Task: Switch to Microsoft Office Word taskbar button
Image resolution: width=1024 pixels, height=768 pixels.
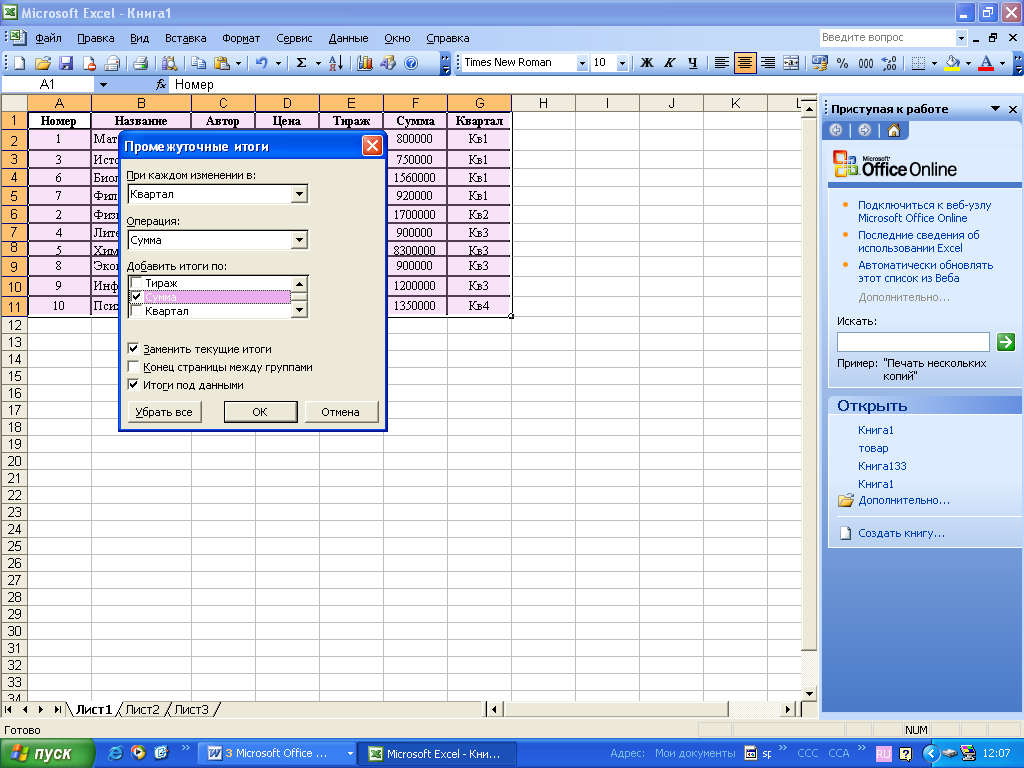Action: [x=276, y=753]
